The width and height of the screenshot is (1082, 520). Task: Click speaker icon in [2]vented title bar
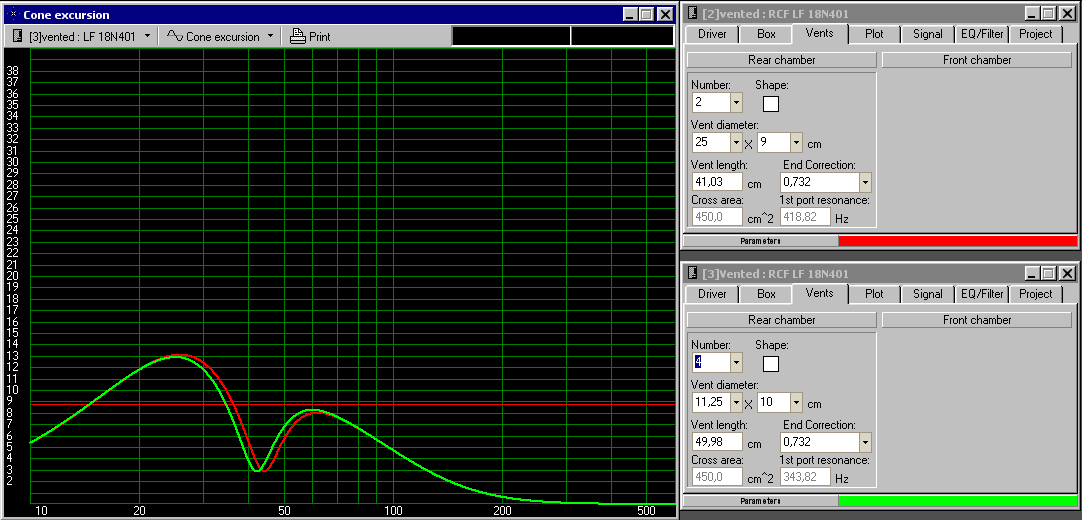(x=692, y=14)
